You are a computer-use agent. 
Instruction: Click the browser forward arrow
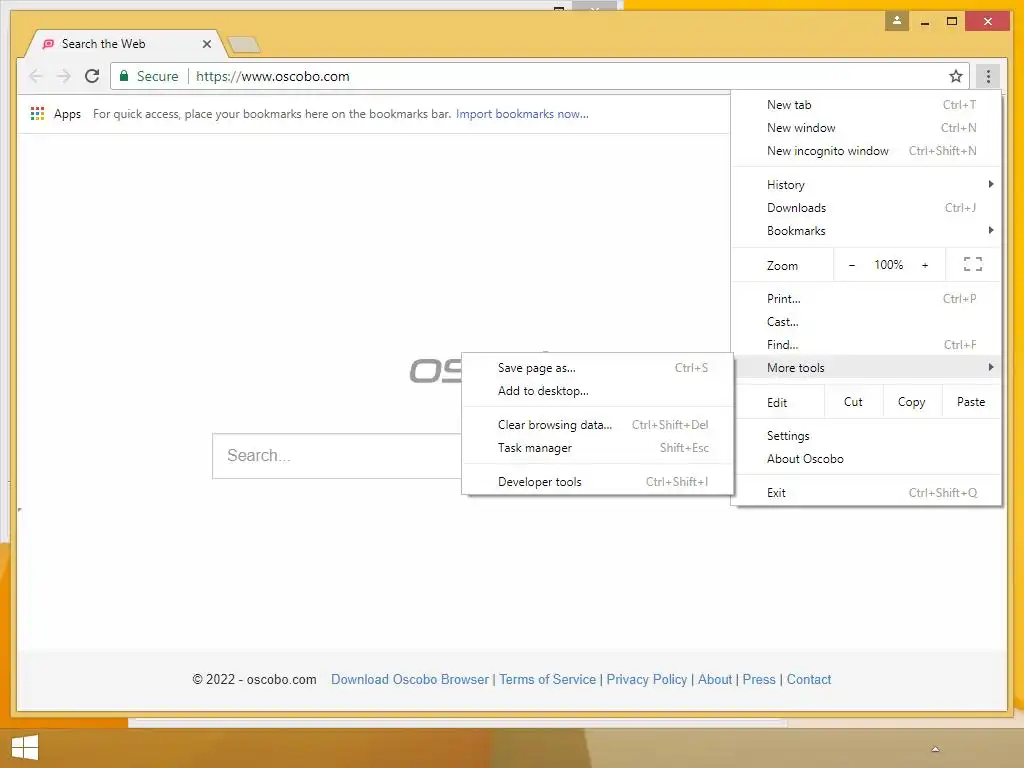coord(63,76)
